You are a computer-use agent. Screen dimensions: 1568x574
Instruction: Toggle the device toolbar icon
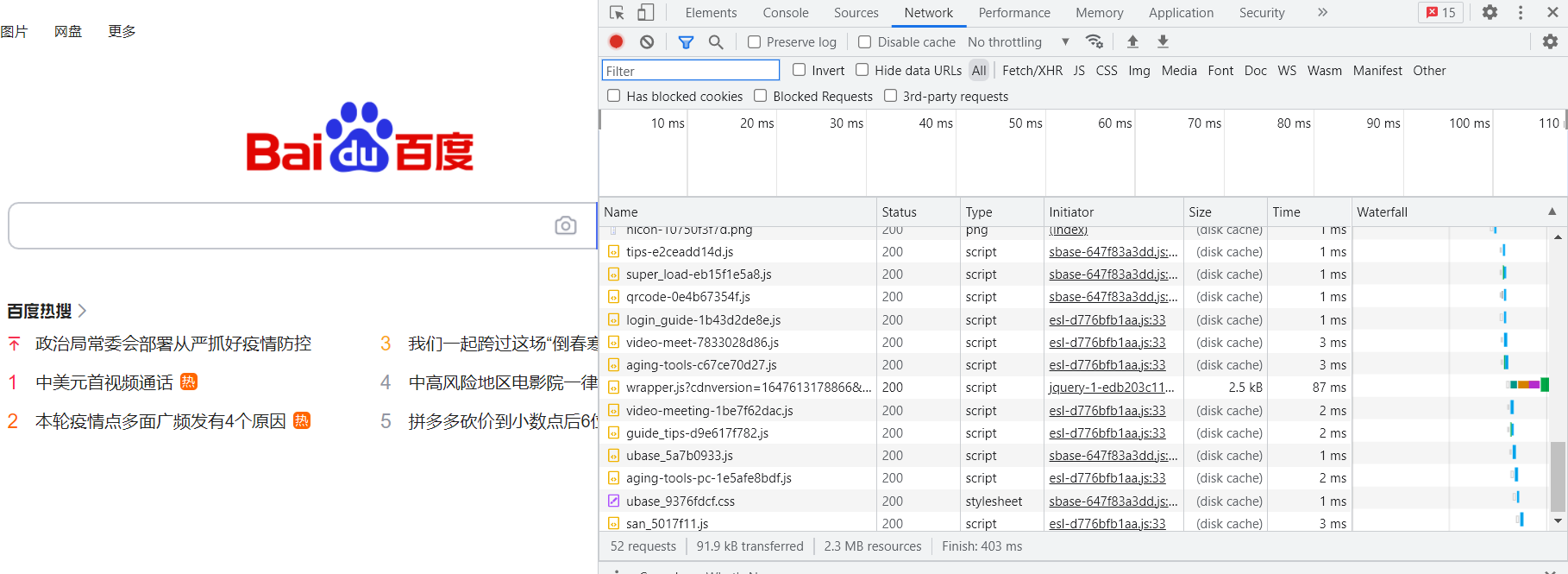pos(645,13)
